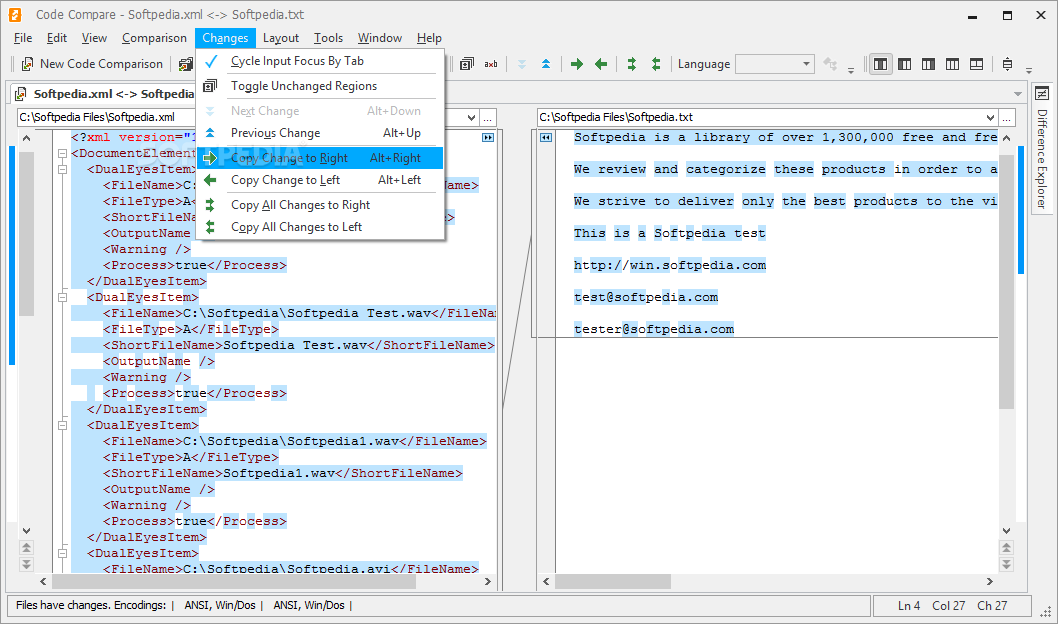Open the Layout menu
The width and height of the screenshot is (1058, 624).
tap(281, 38)
